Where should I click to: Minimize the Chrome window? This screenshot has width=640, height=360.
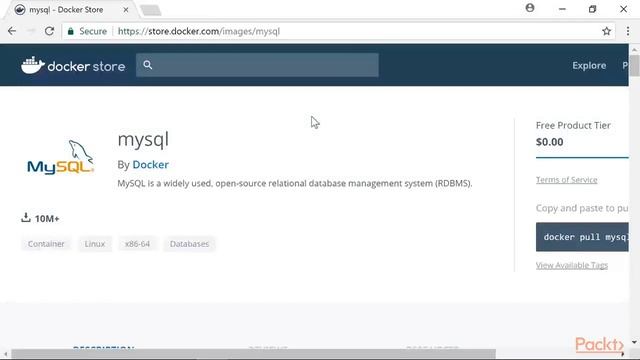point(562,9)
